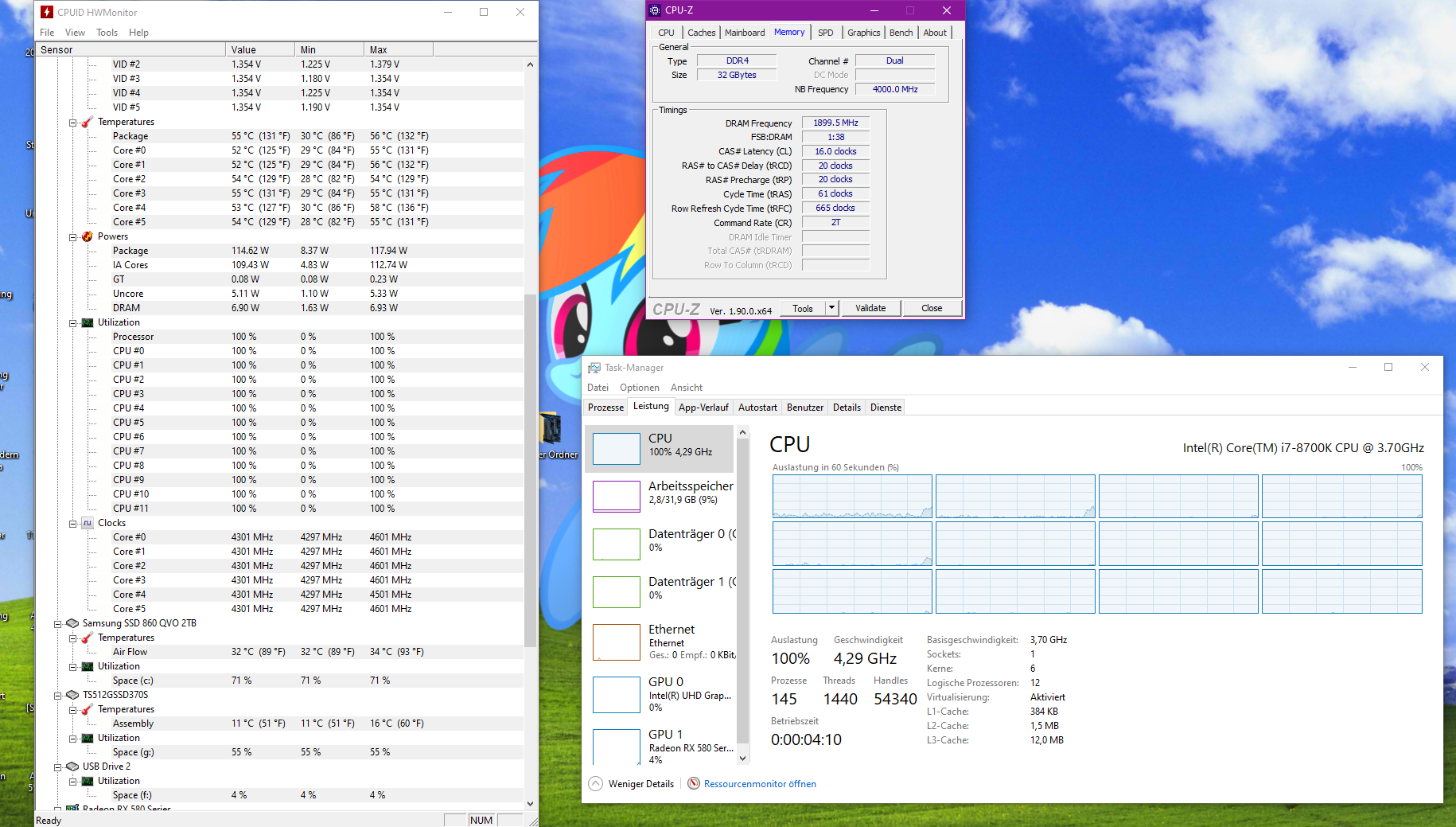Switch to the App-Verlauf tab
The height and width of the screenshot is (827, 1456).
(x=703, y=408)
